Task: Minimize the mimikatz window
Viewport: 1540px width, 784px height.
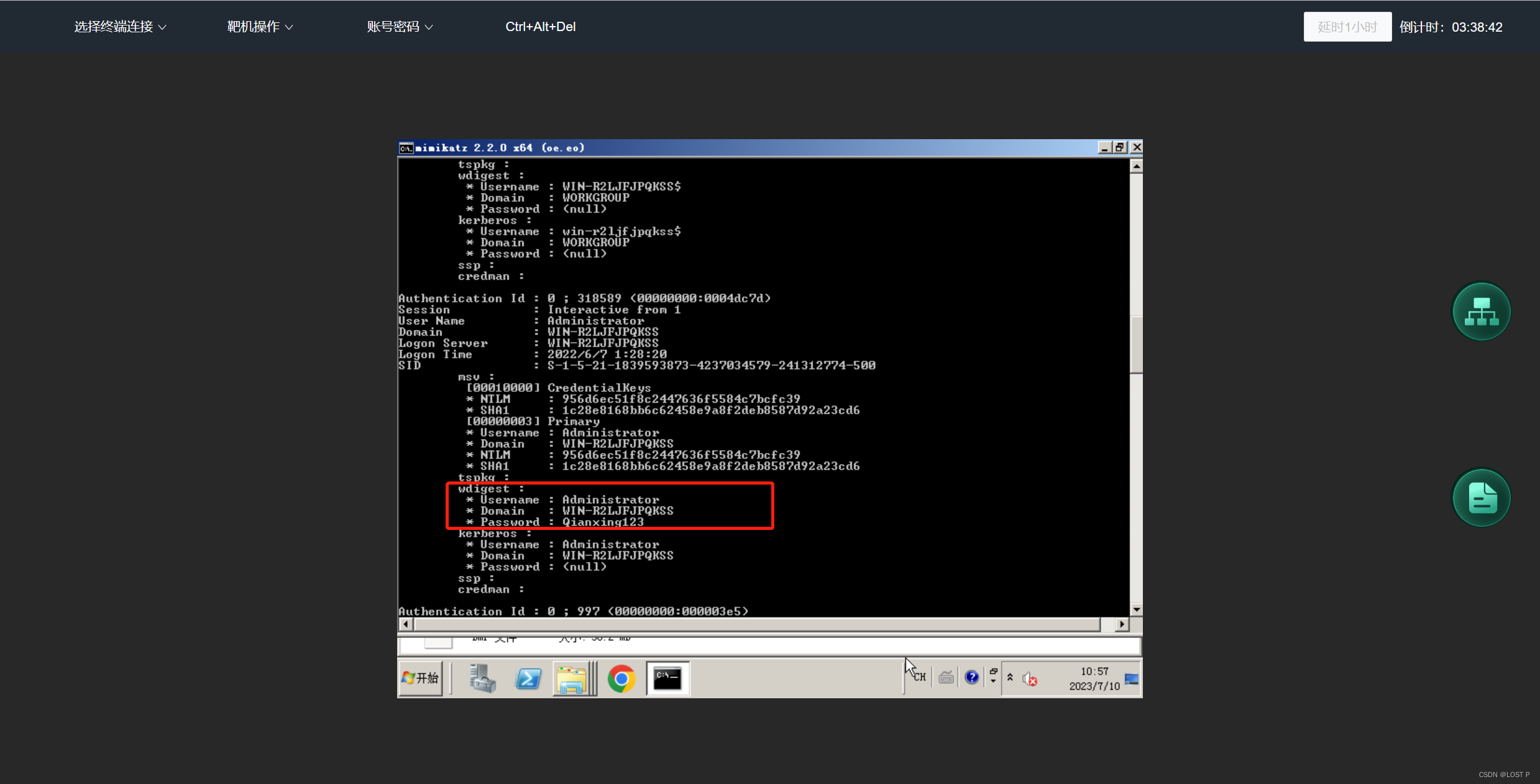Action: coord(1104,147)
